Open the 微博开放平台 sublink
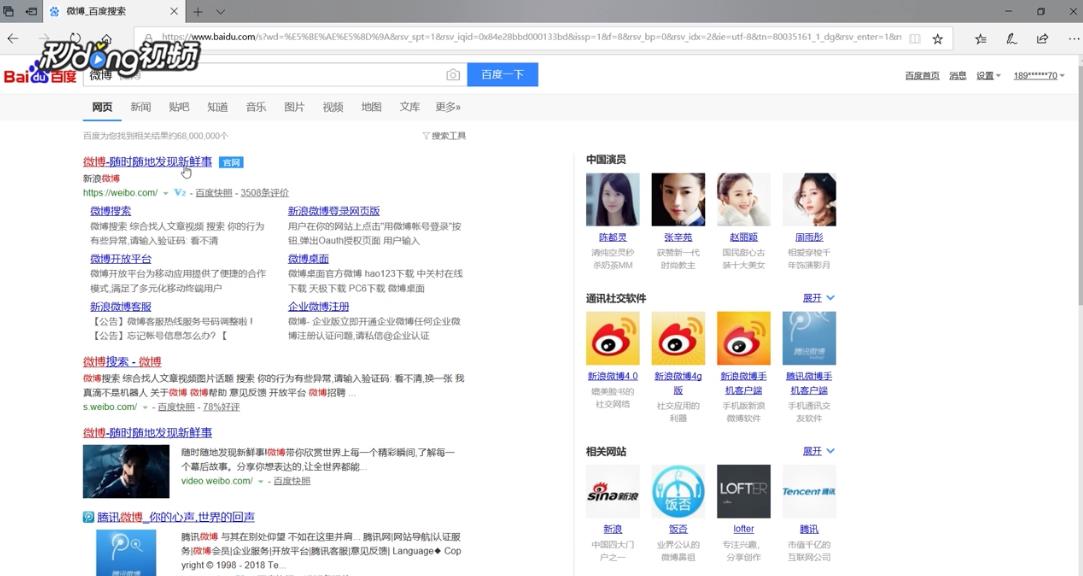 pyautogui.click(x=121, y=258)
